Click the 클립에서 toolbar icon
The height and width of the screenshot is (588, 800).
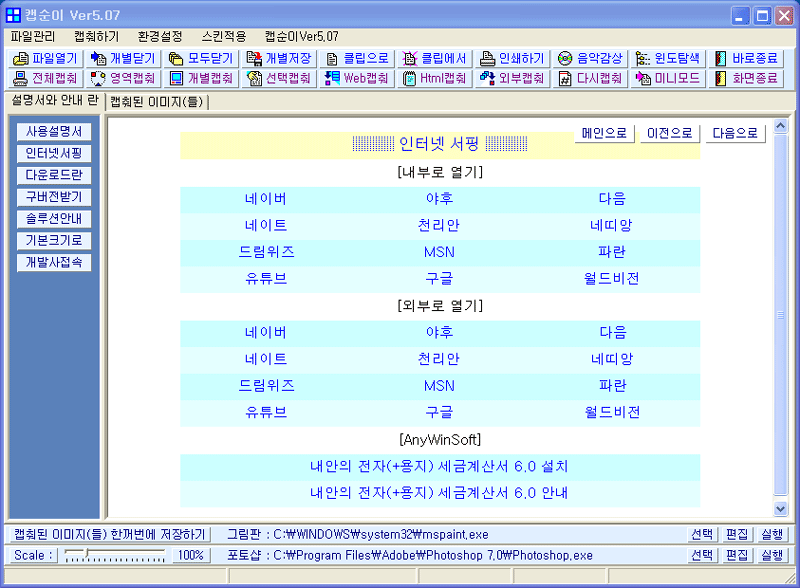409,59
